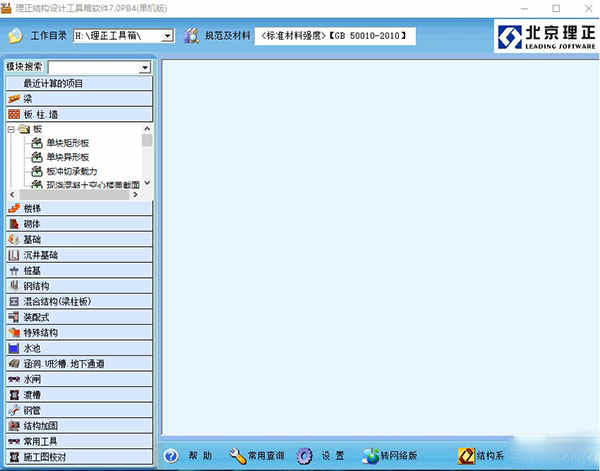Click the 结构系 button in bottom bar

pyautogui.click(x=481, y=456)
